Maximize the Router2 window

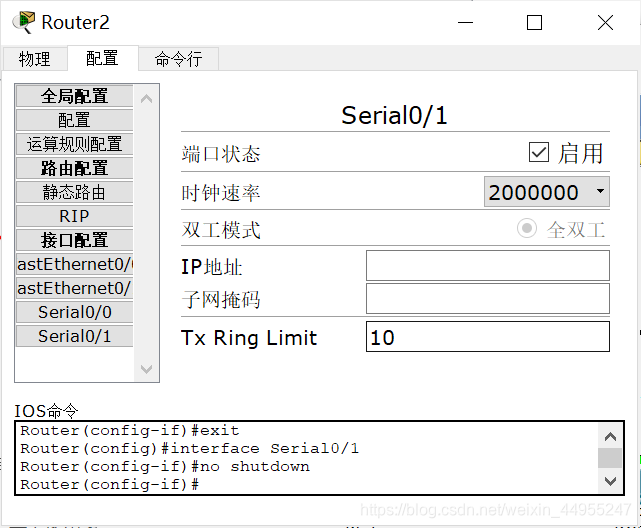click(x=534, y=22)
